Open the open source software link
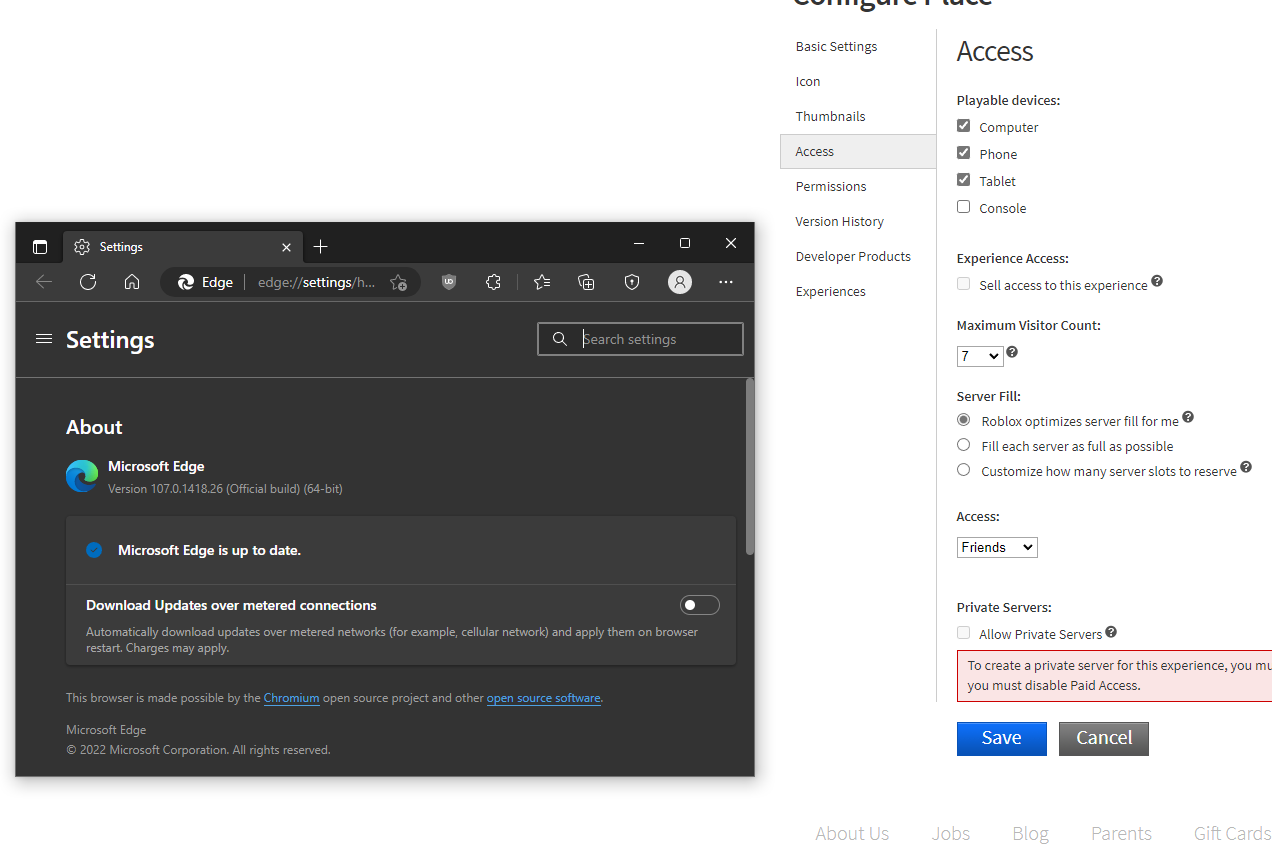This screenshot has height=847, width=1272. (x=544, y=698)
